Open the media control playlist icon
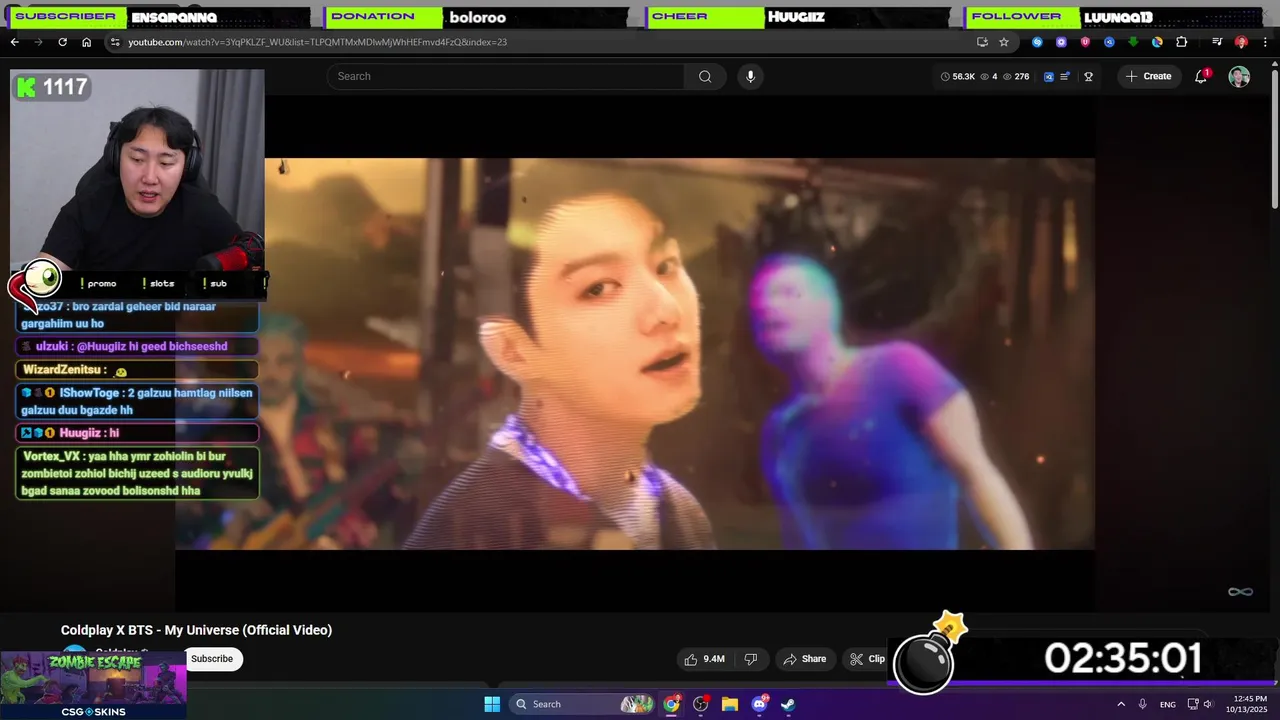 [x=1217, y=42]
